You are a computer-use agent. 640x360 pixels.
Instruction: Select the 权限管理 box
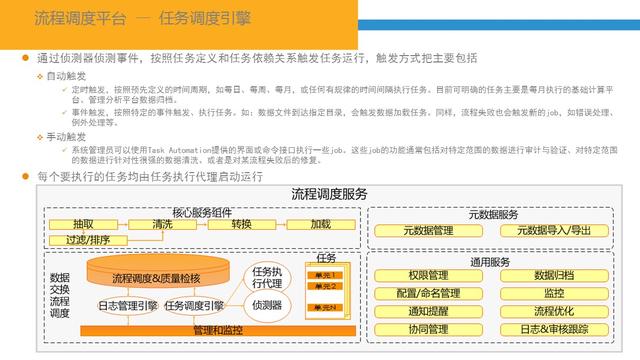pyautogui.click(x=428, y=276)
